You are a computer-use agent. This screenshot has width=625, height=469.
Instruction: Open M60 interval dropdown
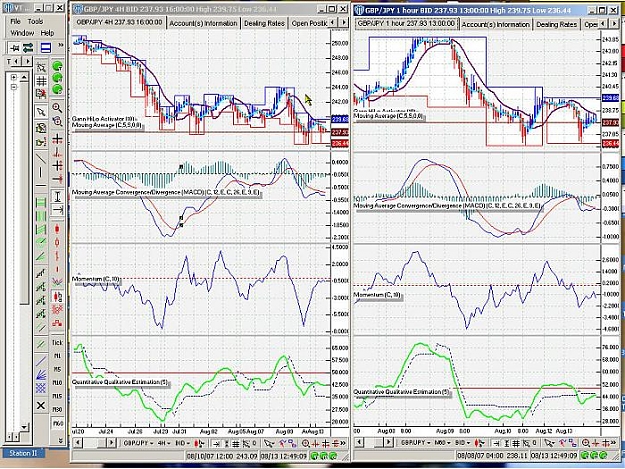tap(442, 443)
